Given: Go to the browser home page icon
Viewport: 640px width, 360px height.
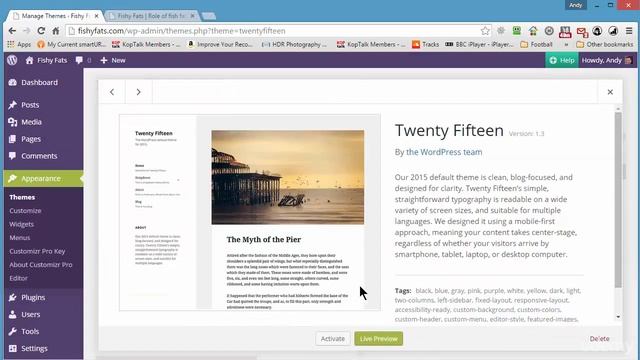Looking at the screenshot, I should pyautogui.click(x=56, y=31).
